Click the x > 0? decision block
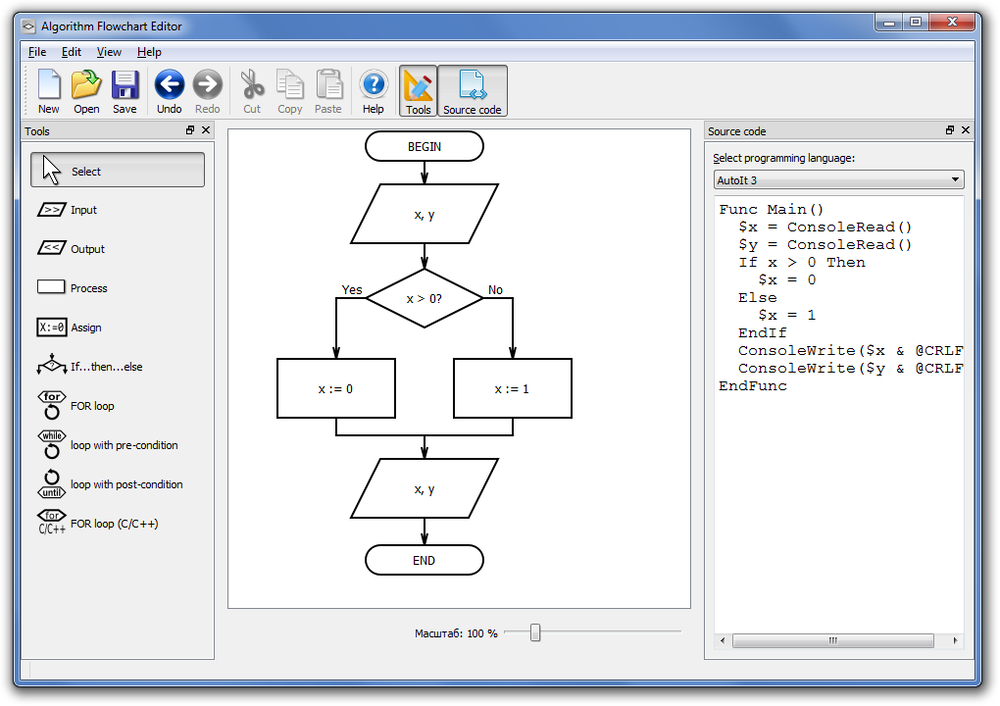The image size is (1000, 706). click(x=424, y=298)
